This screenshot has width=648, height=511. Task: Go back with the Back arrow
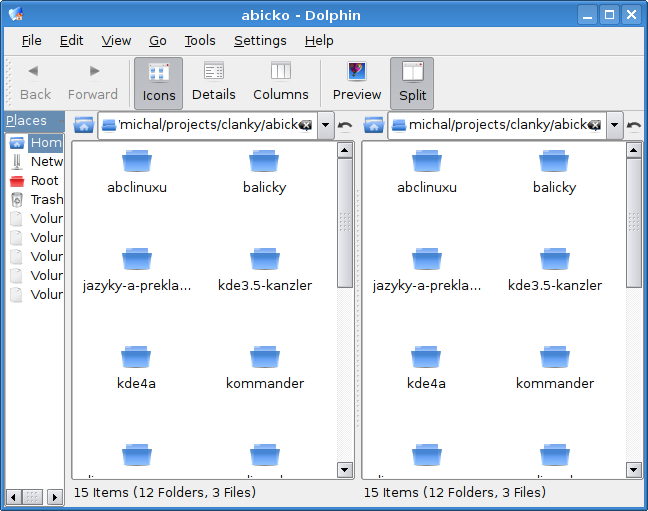point(35,83)
